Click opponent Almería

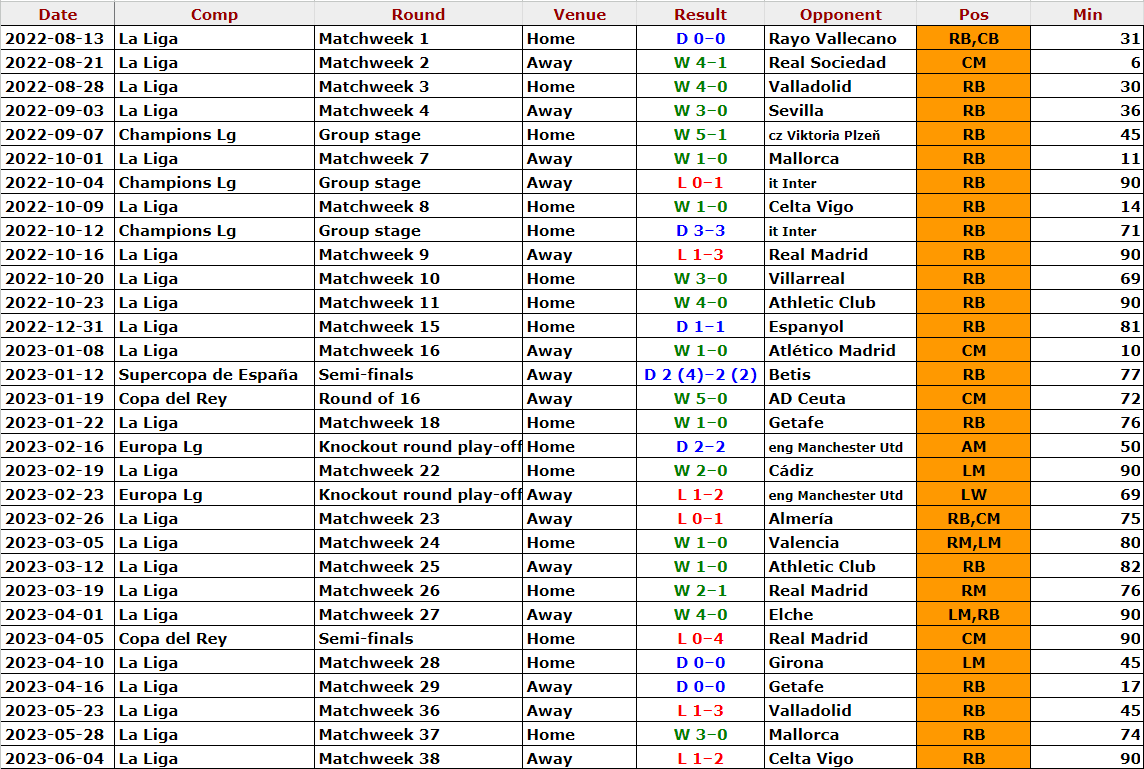[x=840, y=519]
